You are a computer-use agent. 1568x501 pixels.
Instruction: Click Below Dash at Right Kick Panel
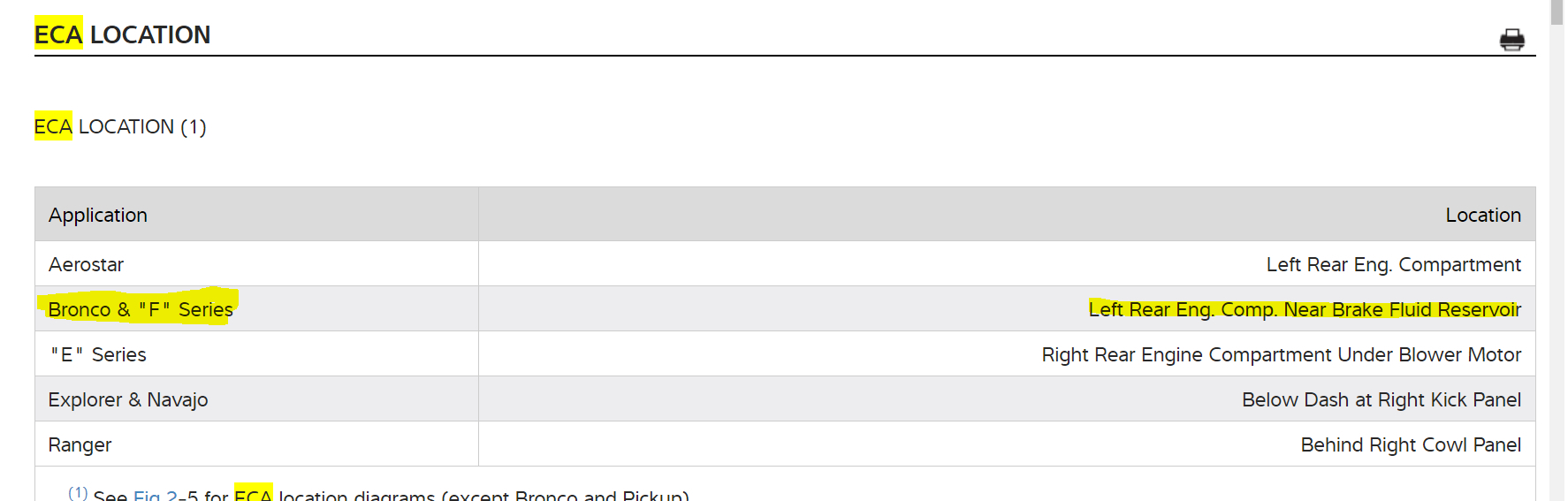point(1381,399)
